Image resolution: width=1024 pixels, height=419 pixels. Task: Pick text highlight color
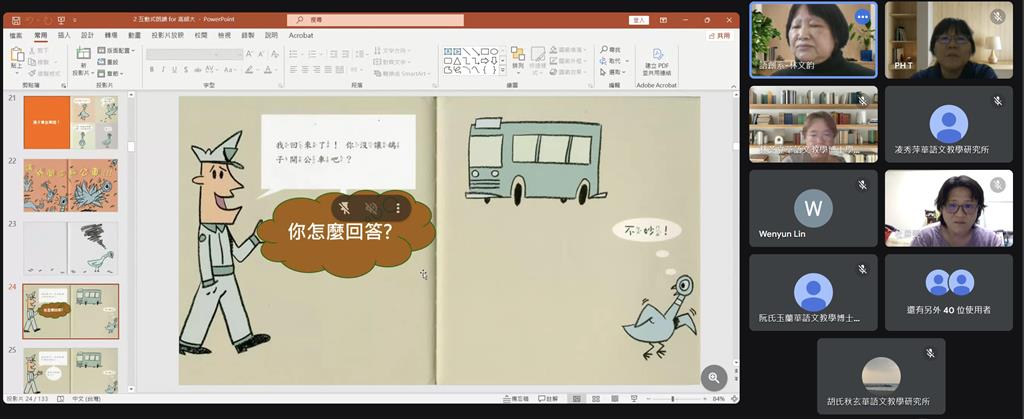coord(251,69)
